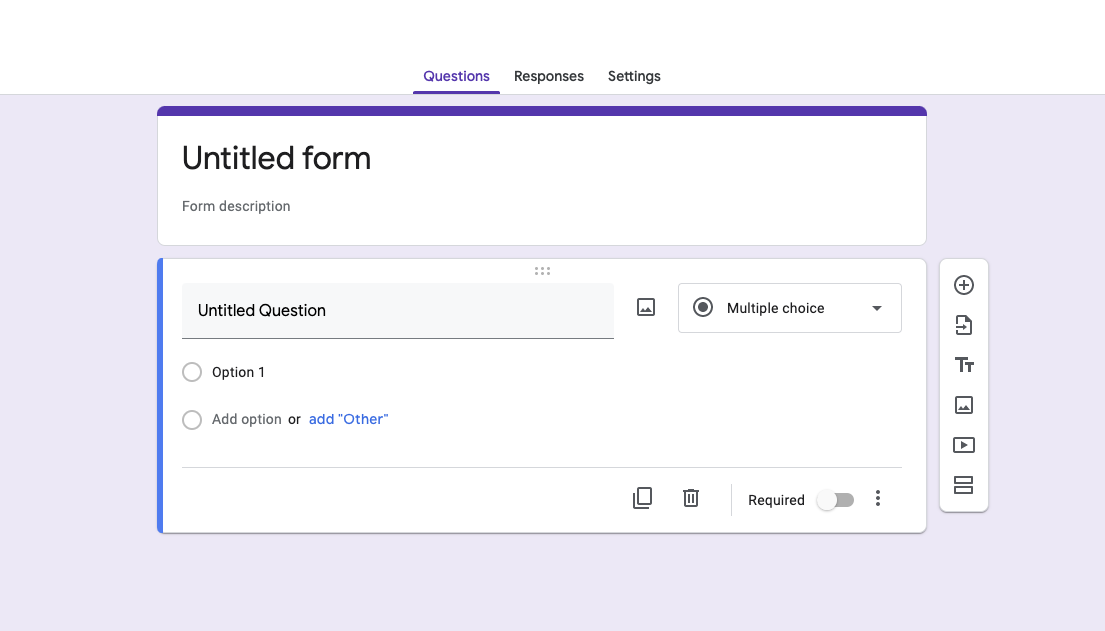1105x631 pixels.
Task: Click the Add image icon in sidebar
Action: pos(964,405)
